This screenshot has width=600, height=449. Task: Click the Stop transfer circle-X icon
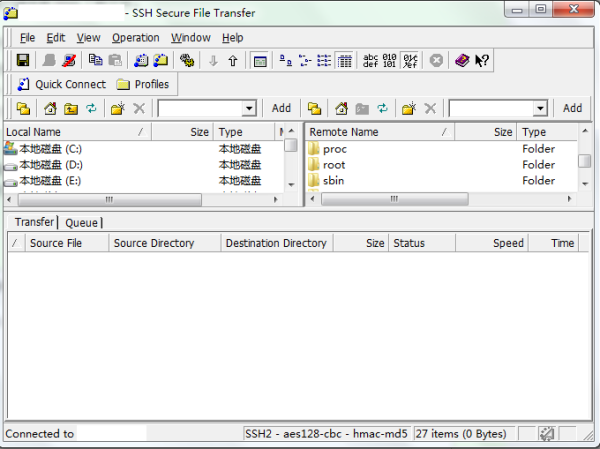436,60
